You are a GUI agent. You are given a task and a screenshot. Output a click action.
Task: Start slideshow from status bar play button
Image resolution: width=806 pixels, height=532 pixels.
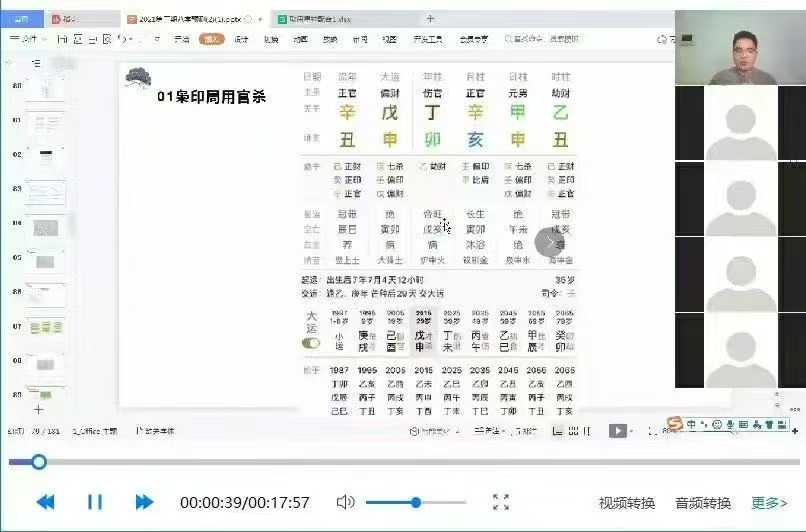pos(617,431)
